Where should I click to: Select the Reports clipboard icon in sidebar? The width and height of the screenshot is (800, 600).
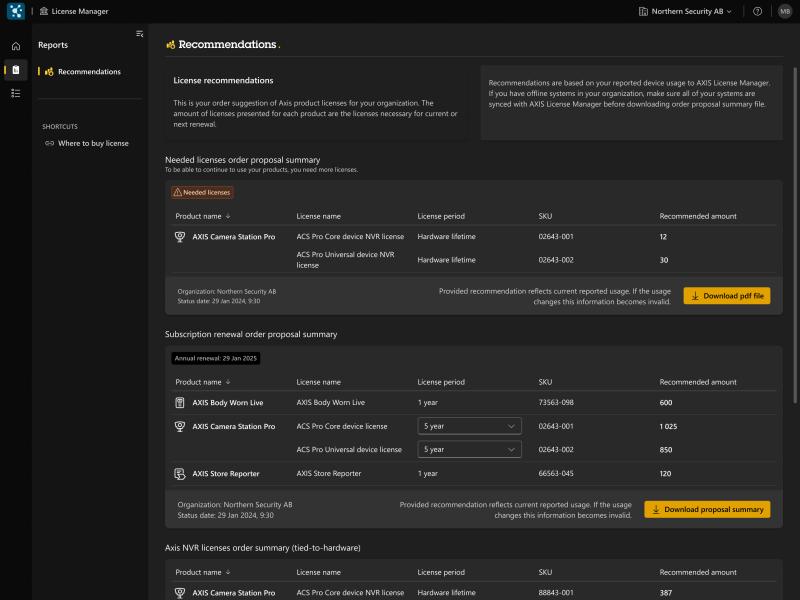click(15, 70)
